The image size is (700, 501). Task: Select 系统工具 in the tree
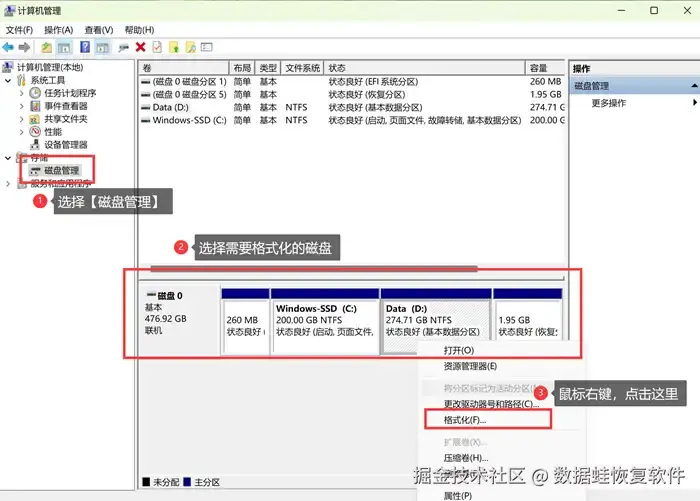pos(47,80)
